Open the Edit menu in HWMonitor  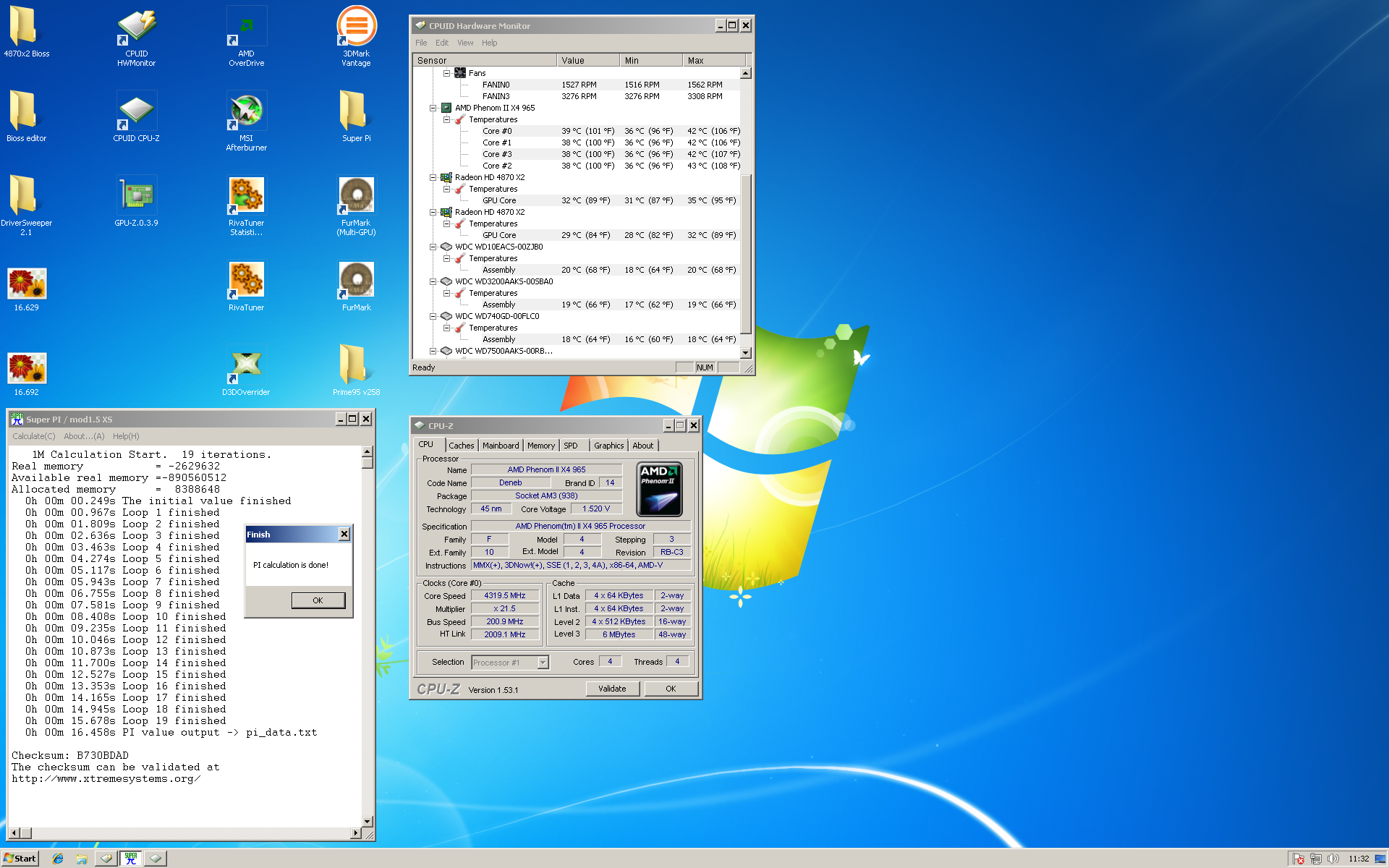point(442,43)
